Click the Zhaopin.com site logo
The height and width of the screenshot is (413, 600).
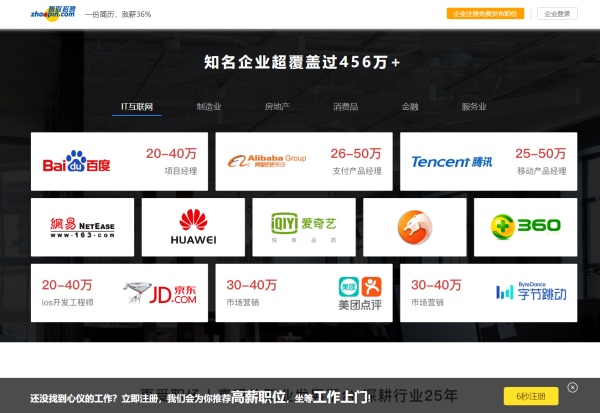click(x=53, y=14)
